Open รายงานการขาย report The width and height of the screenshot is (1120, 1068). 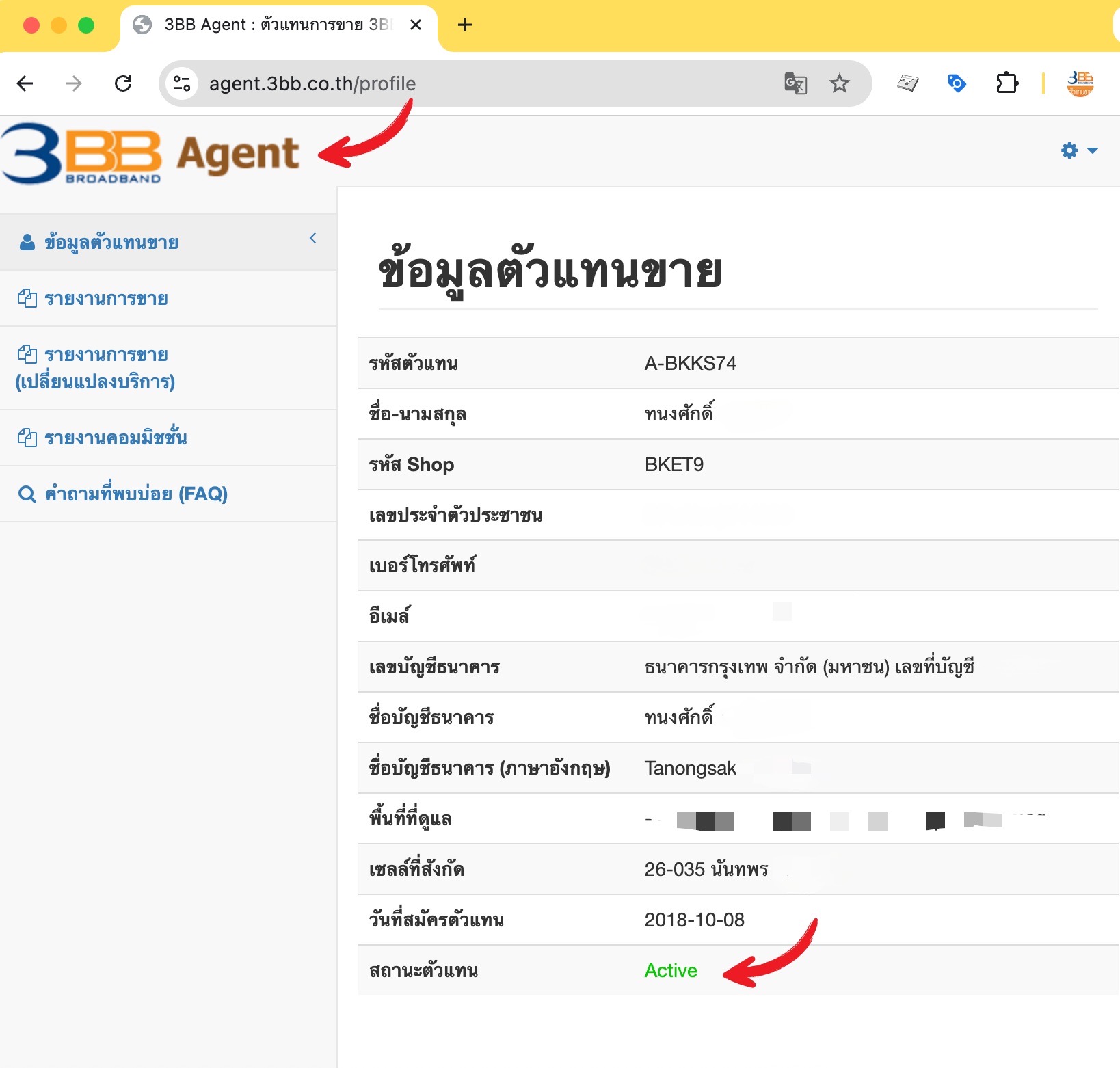click(106, 299)
